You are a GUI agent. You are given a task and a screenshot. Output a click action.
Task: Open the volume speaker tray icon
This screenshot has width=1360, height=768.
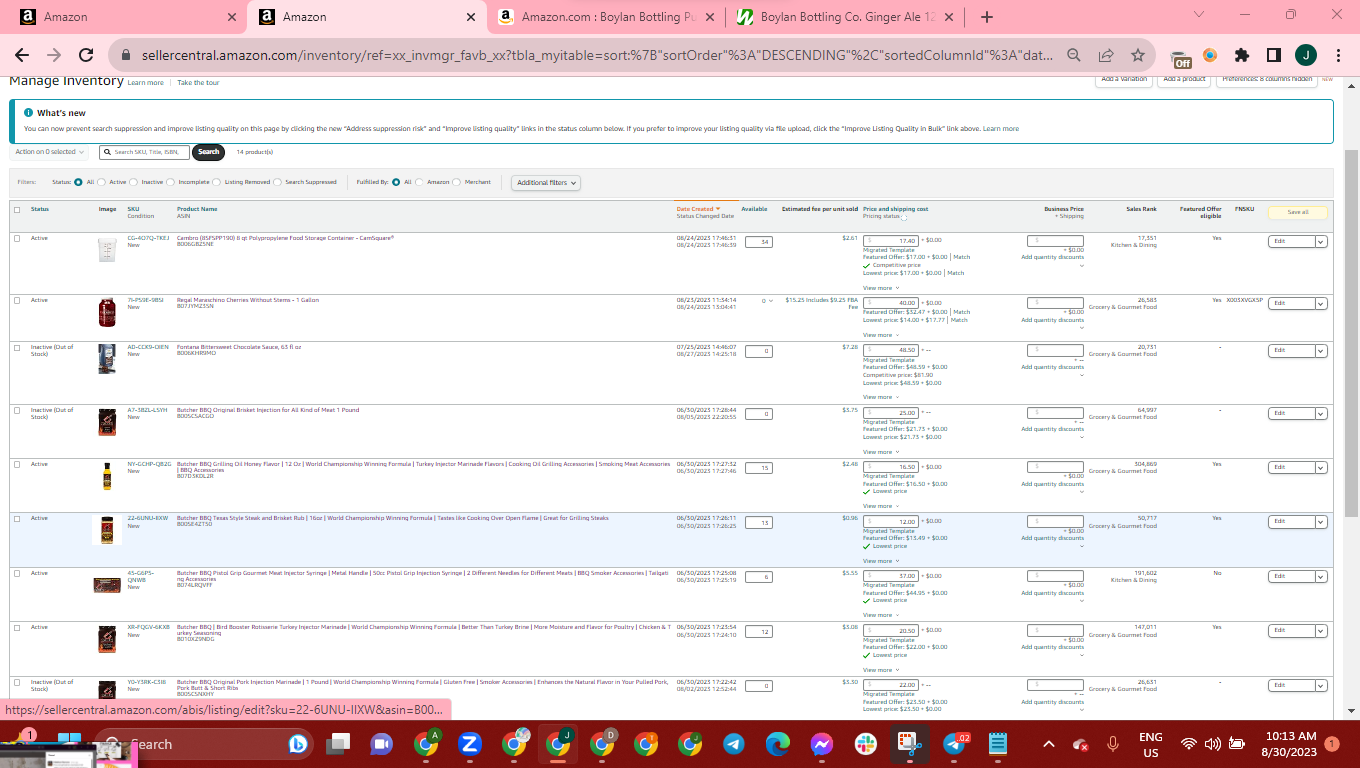click(1212, 744)
